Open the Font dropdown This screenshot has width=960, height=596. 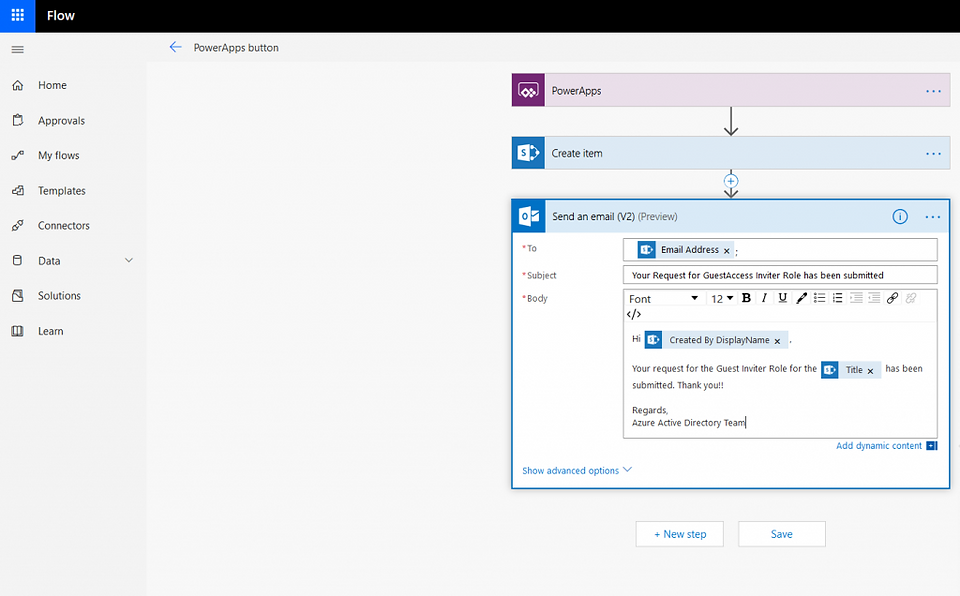(x=664, y=299)
